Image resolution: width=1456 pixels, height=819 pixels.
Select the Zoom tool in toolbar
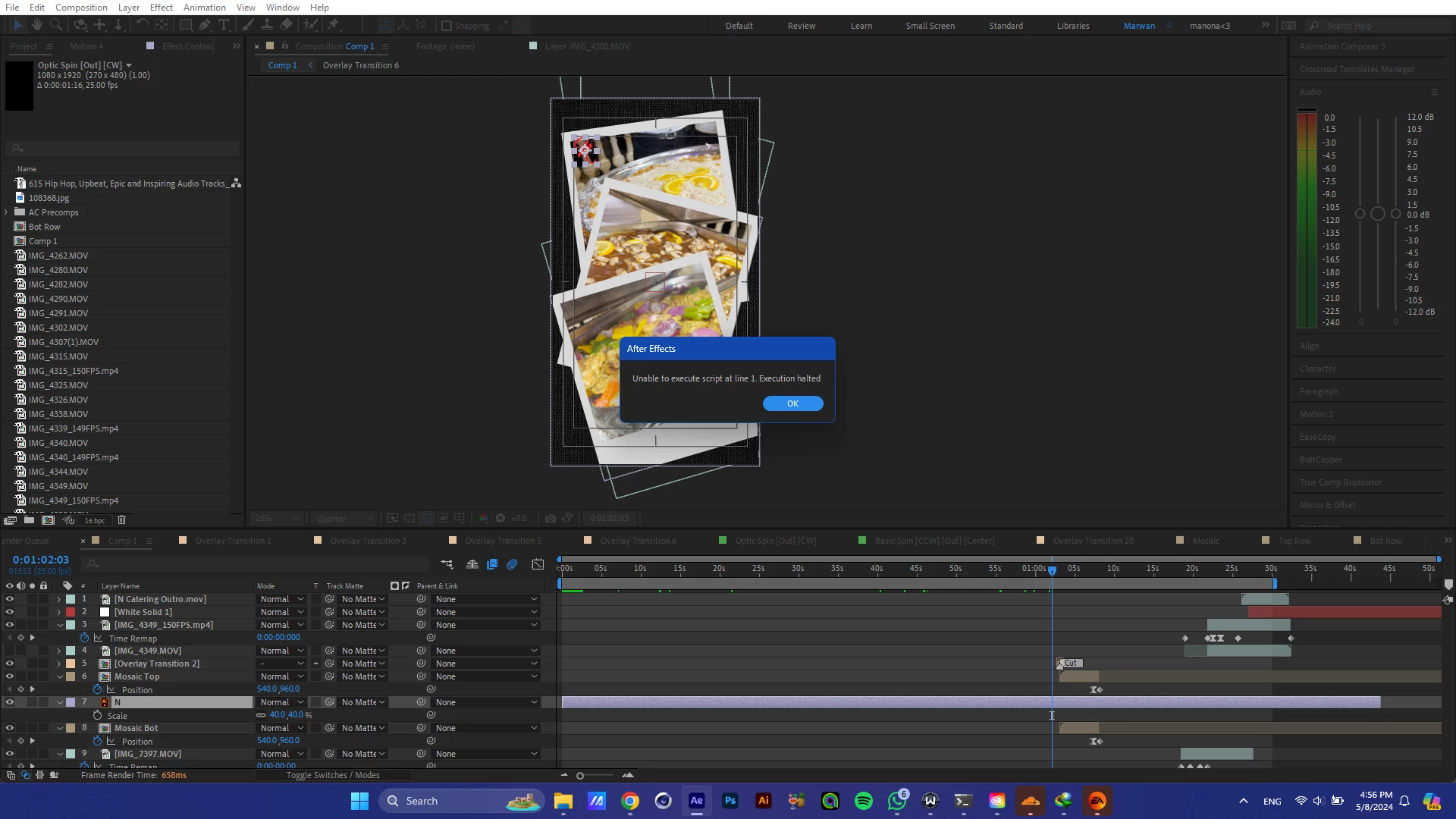[55, 25]
